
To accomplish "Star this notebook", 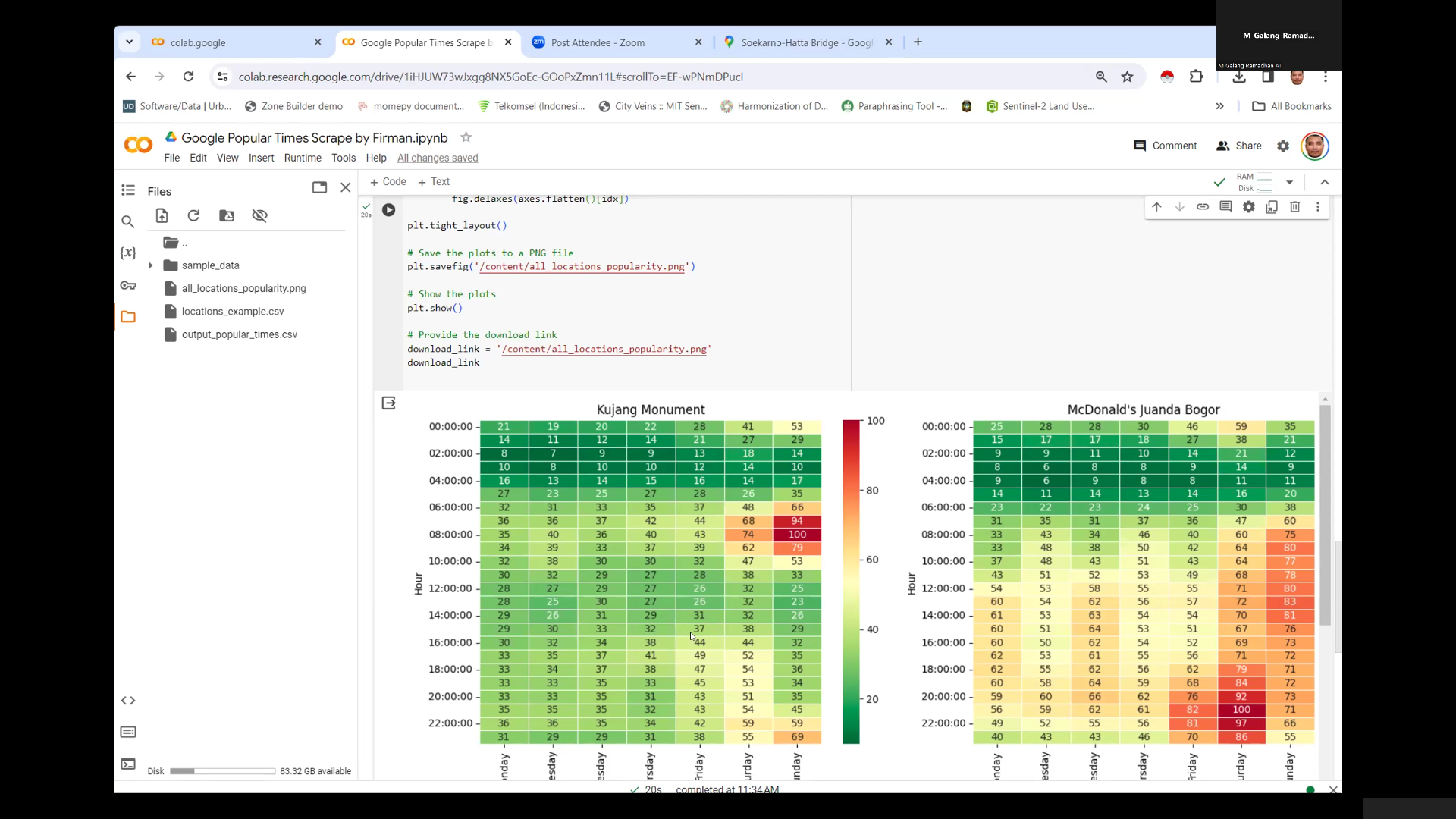I will pos(466,137).
